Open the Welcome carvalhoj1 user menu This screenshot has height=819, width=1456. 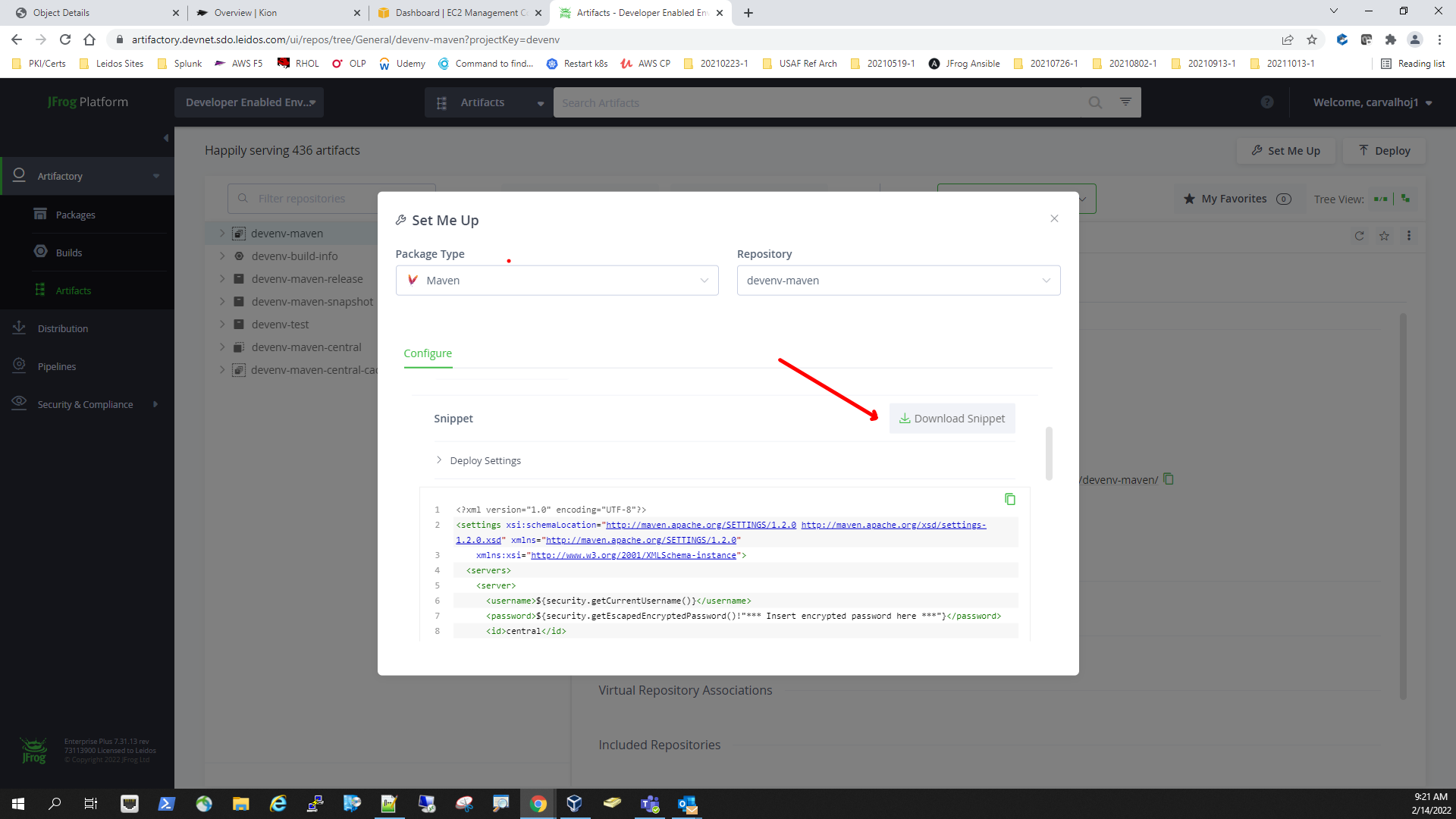1373,102
